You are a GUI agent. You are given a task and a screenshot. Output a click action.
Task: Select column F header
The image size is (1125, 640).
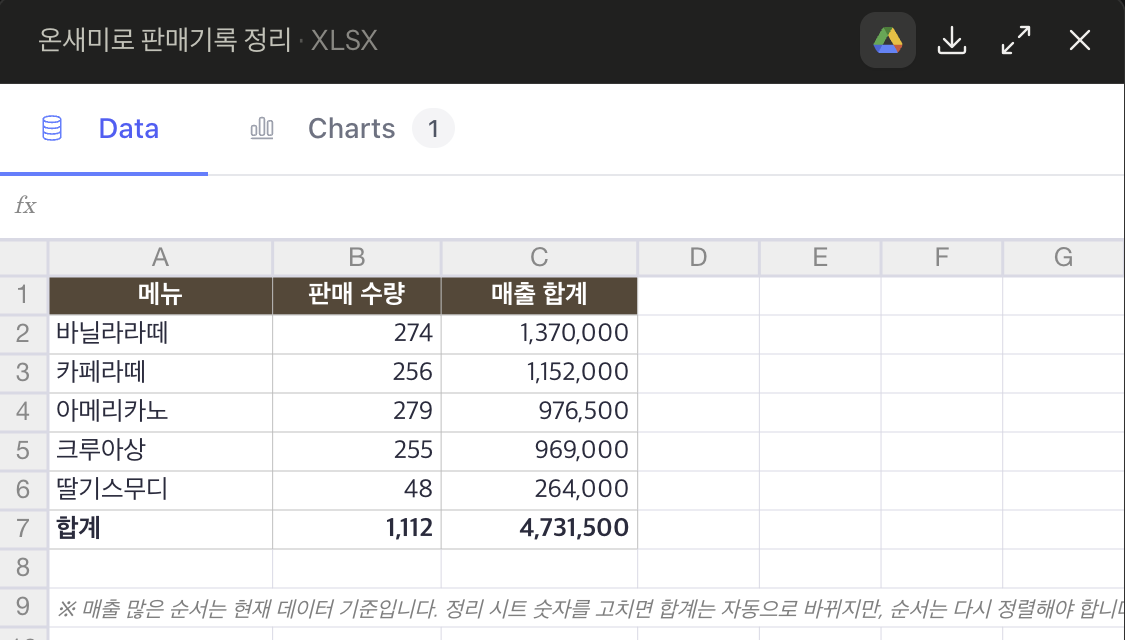[x=941, y=257]
